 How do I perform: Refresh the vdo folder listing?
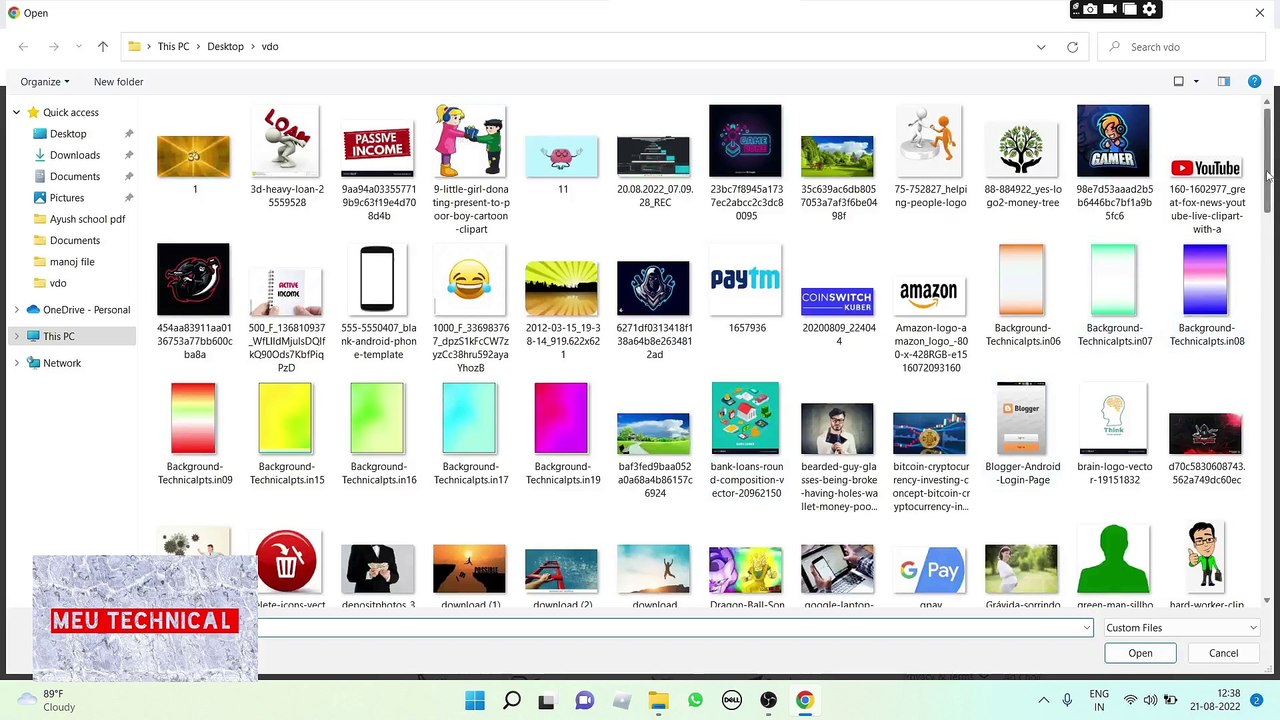coord(1072,47)
